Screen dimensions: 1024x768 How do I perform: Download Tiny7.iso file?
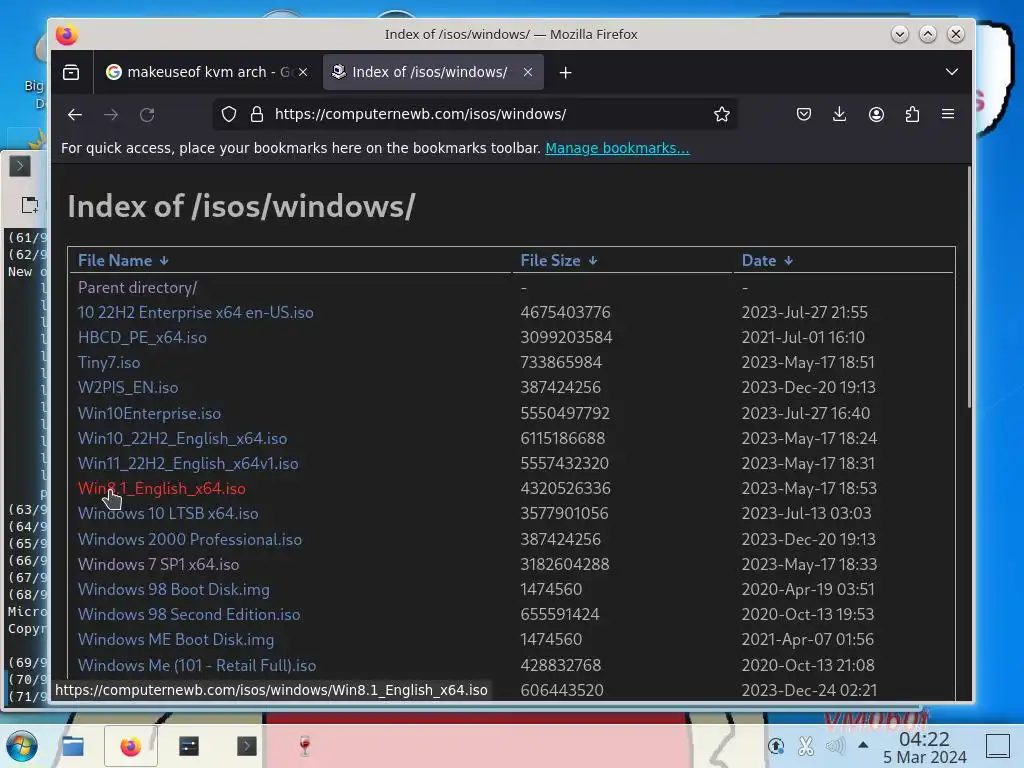click(x=108, y=362)
